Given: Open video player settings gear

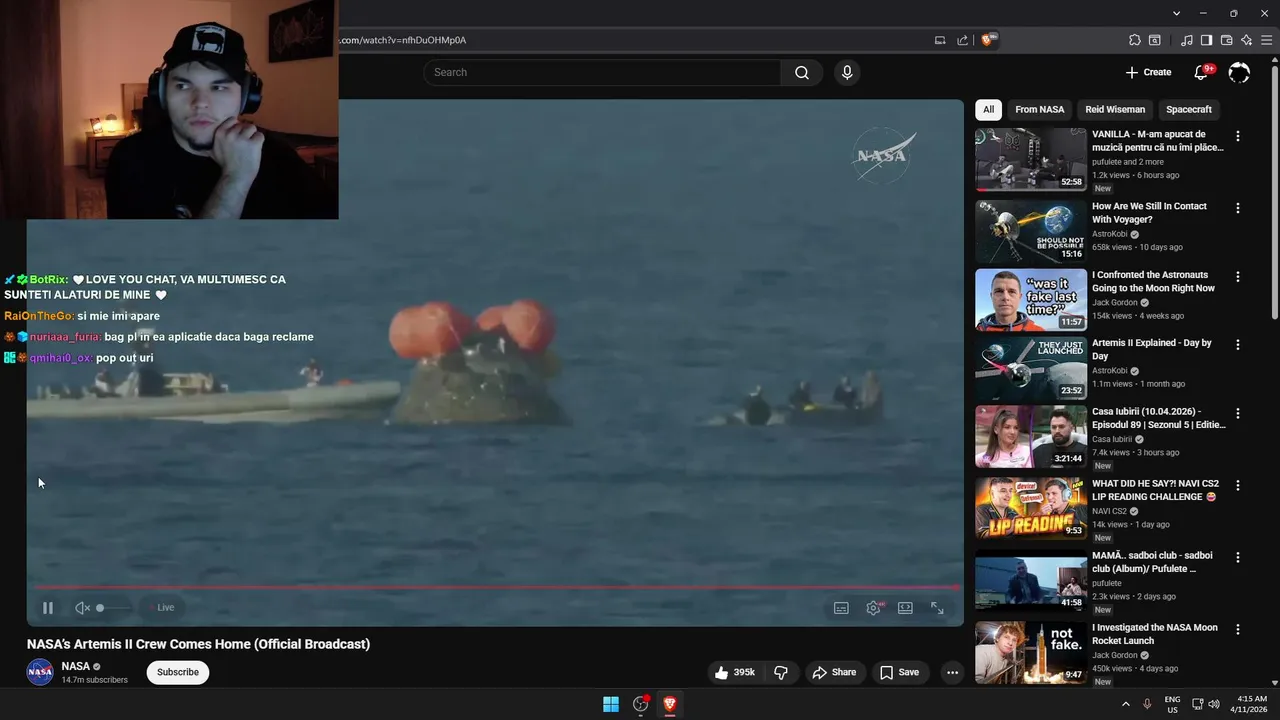Looking at the screenshot, I should (x=873, y=608).
